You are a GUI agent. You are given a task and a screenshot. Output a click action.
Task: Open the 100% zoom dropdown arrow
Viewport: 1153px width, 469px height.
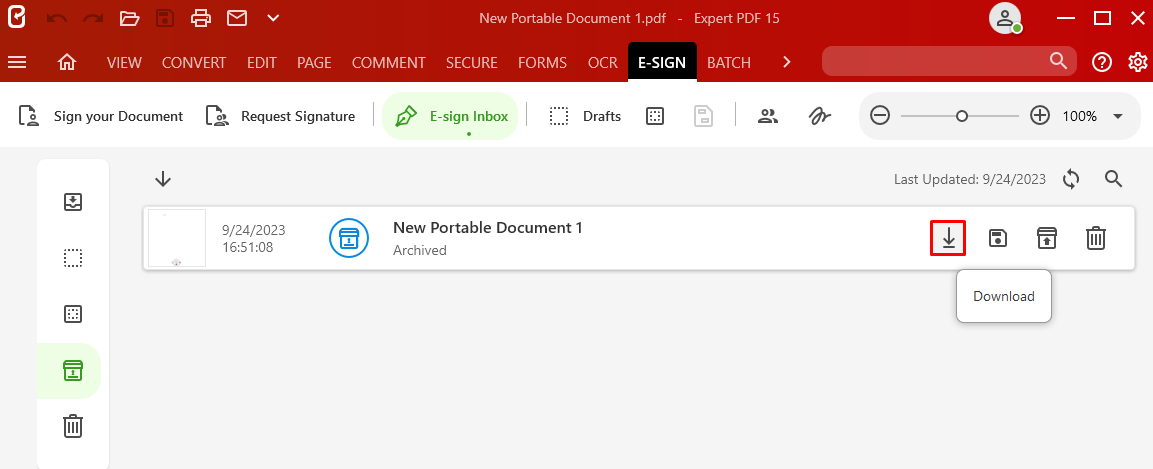[x=1118, y=116]
